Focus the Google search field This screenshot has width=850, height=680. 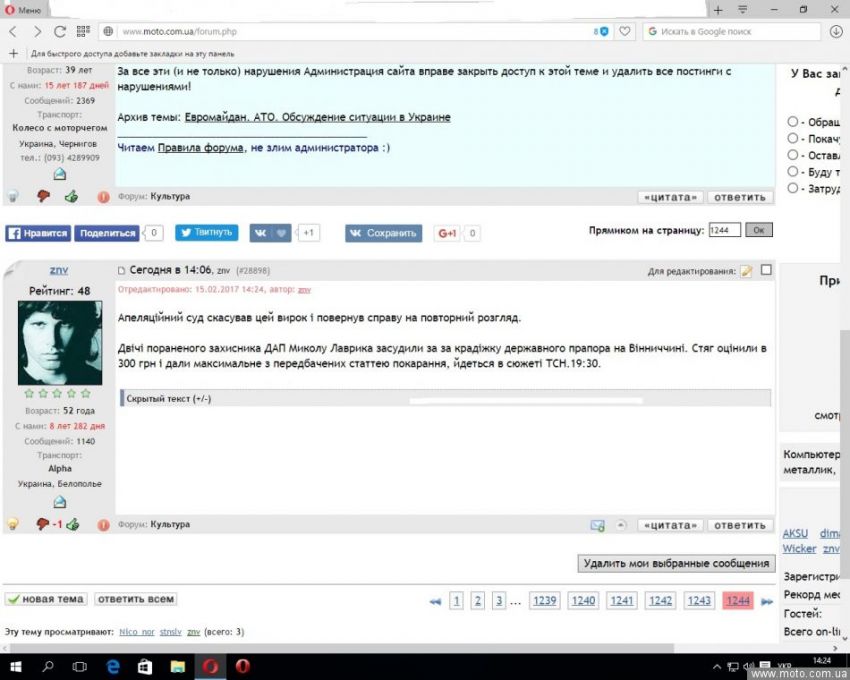pyautogui.click(x=731, y=31)
